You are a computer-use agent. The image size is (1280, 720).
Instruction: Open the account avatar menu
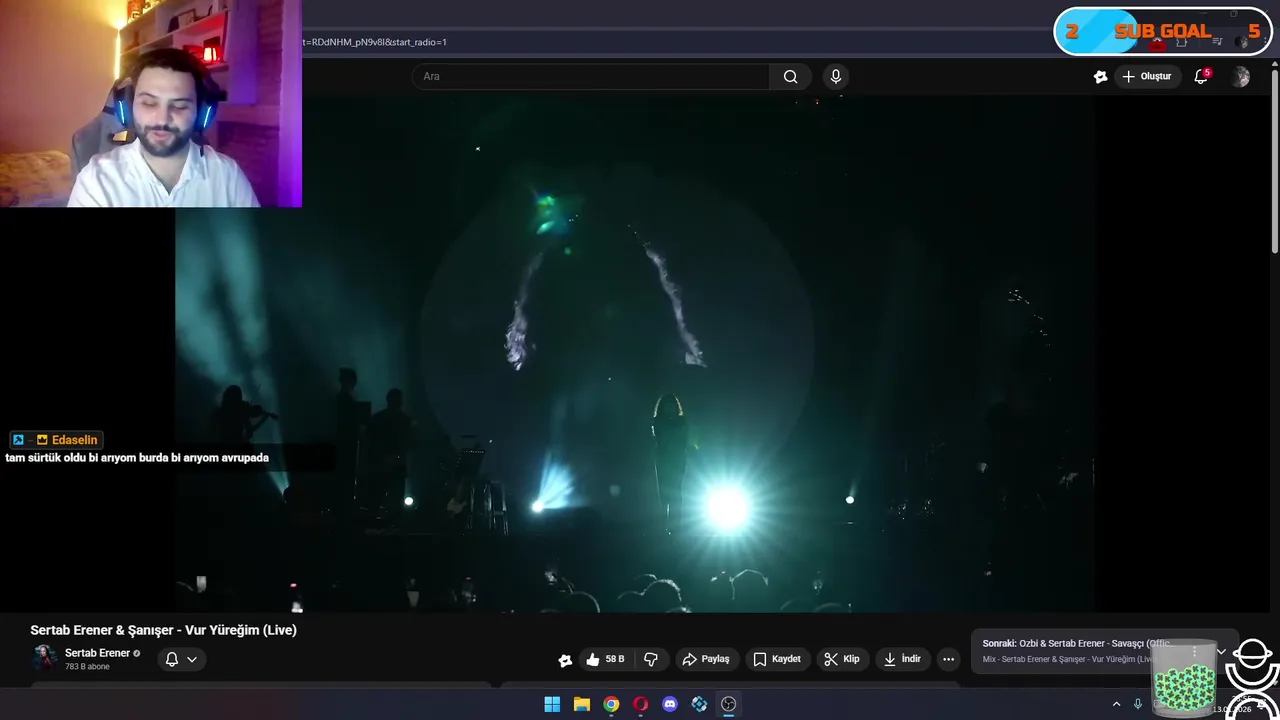[x=1241, y=77]
